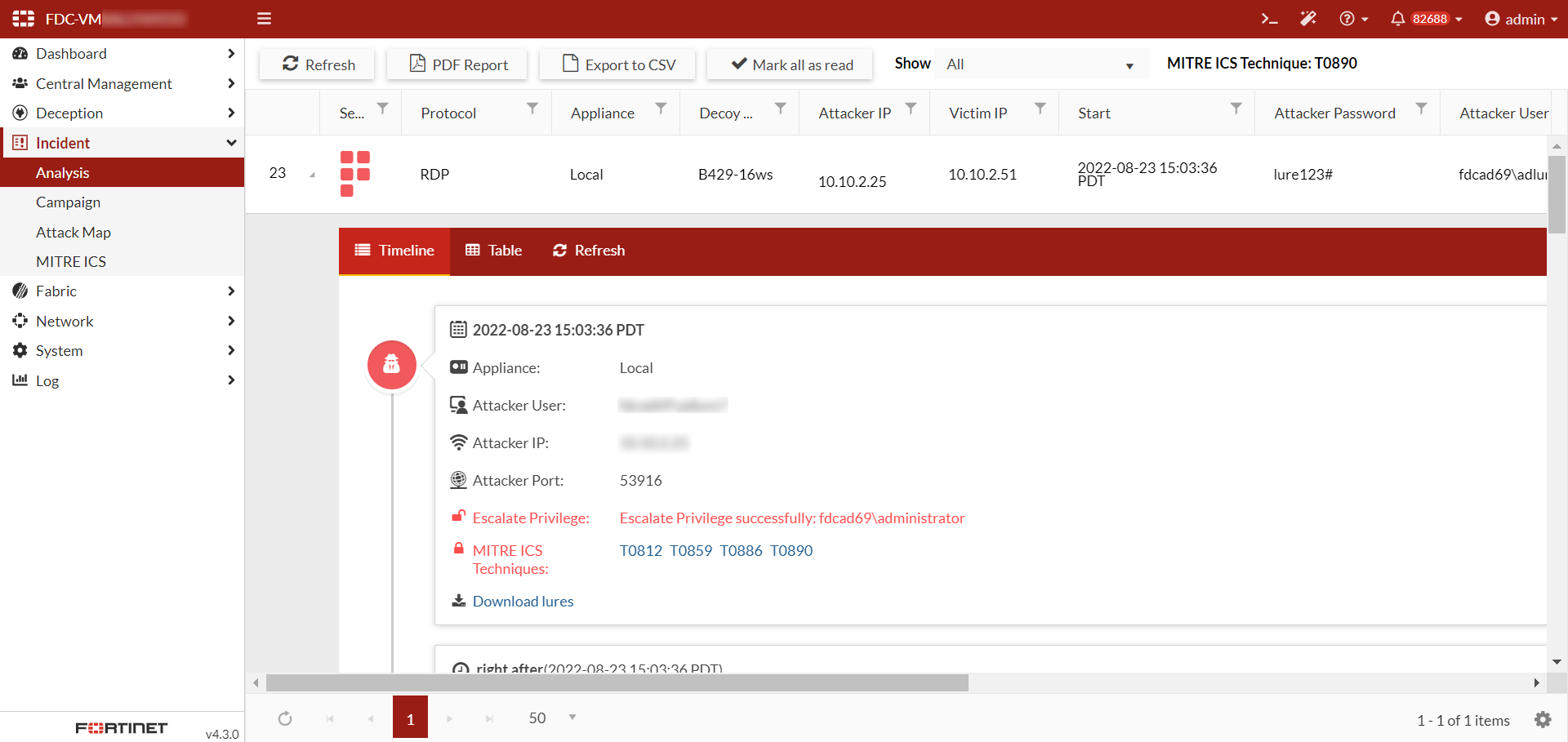The height and width of the screenshot is (742, 1568).
Task: Collapse the Incident menu section
Action: tap(122, 143)
